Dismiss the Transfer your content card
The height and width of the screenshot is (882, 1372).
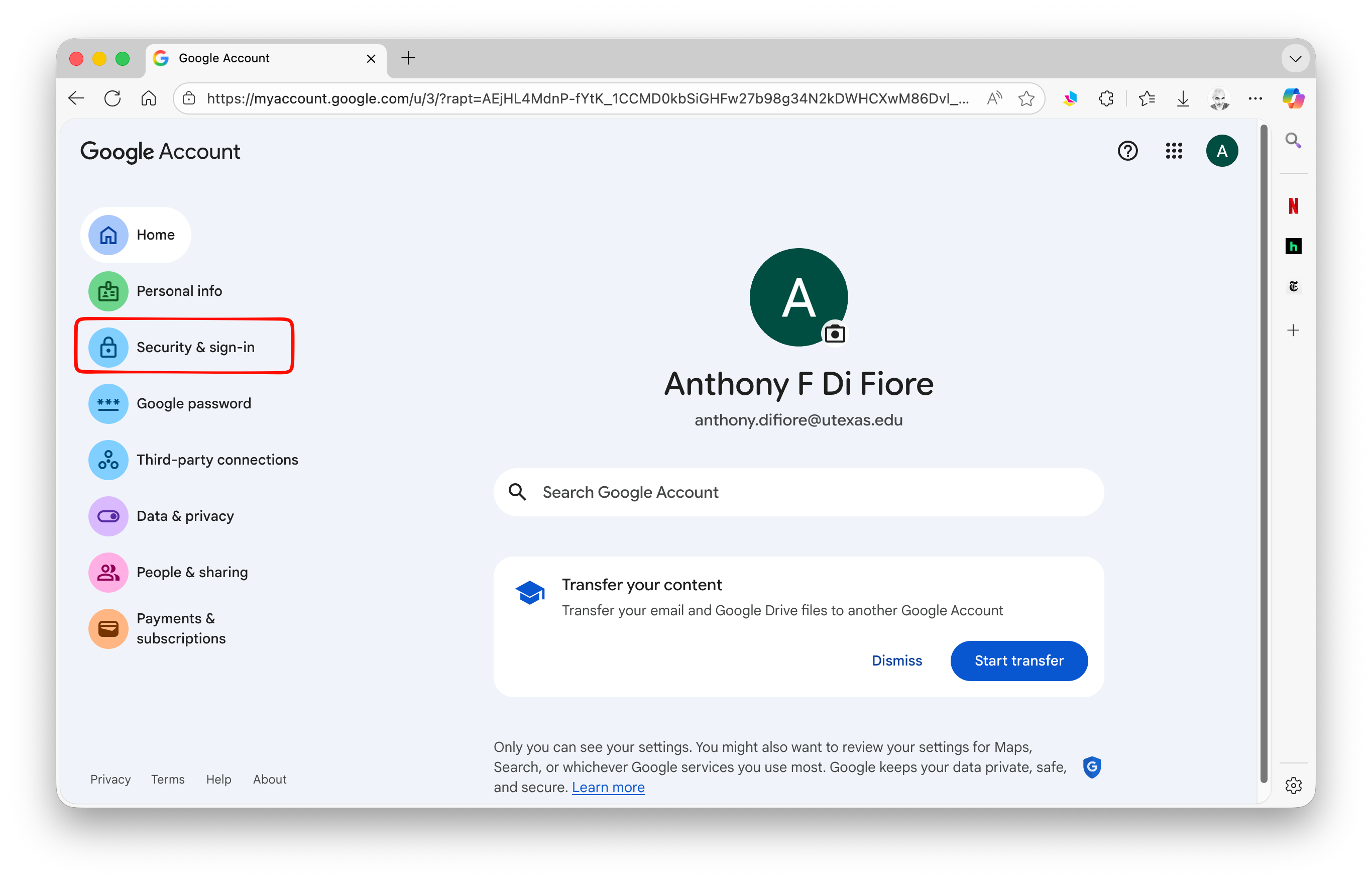pos(896,661)
